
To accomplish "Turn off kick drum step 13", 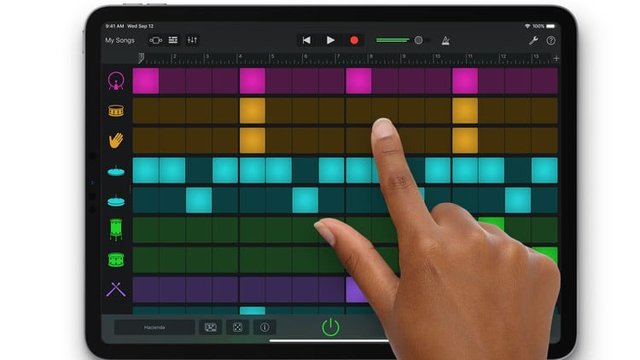I will coord(465,81).
